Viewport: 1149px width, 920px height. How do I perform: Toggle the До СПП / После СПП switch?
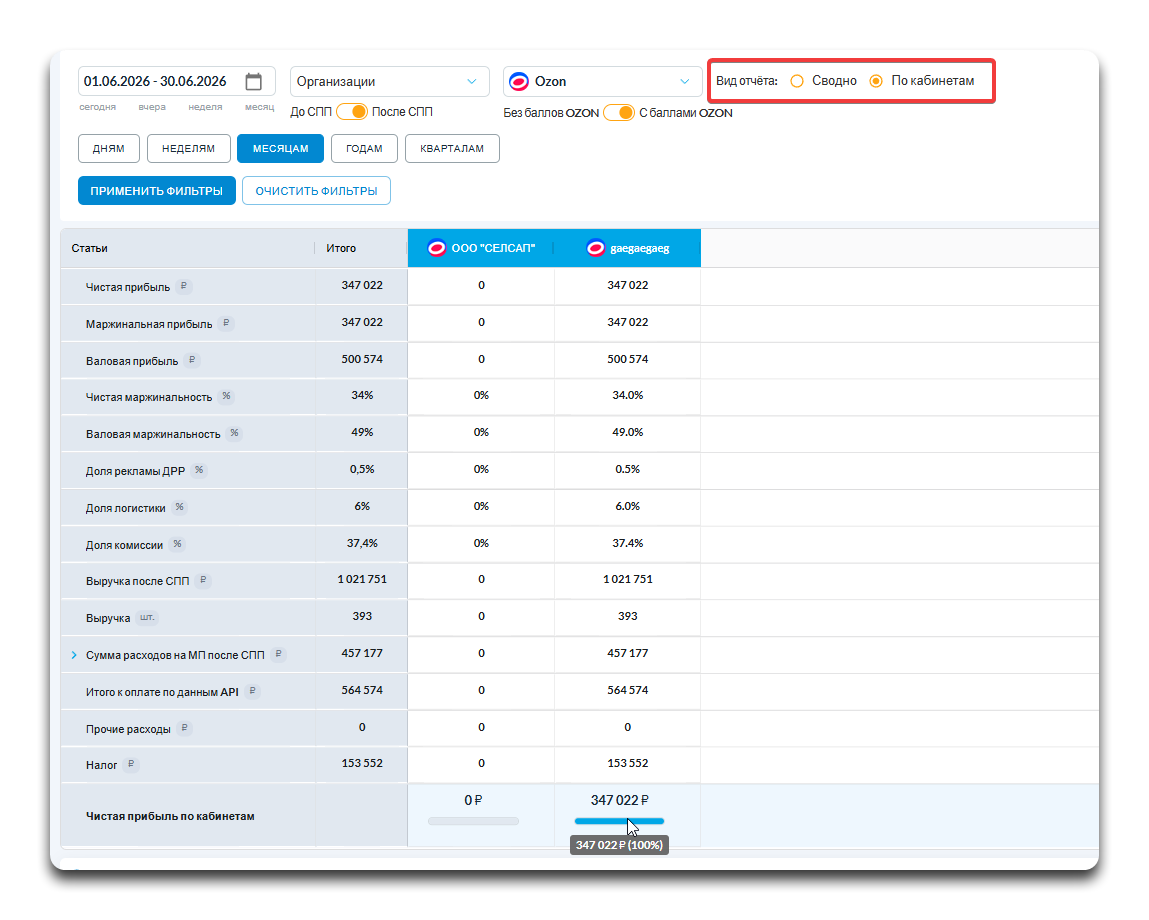click(352, 111)
